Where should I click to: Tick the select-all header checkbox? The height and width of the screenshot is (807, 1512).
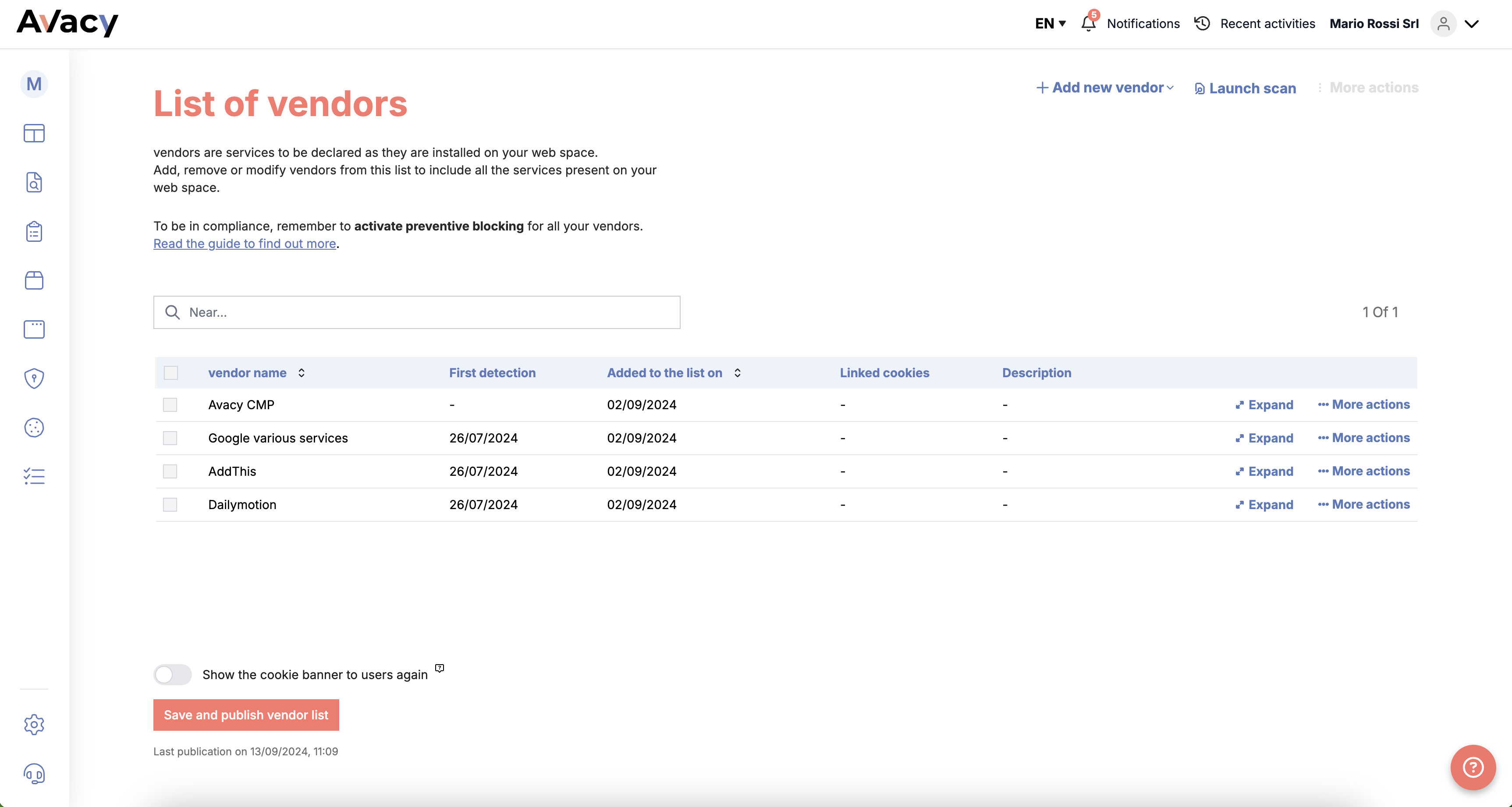click(171, 373)
